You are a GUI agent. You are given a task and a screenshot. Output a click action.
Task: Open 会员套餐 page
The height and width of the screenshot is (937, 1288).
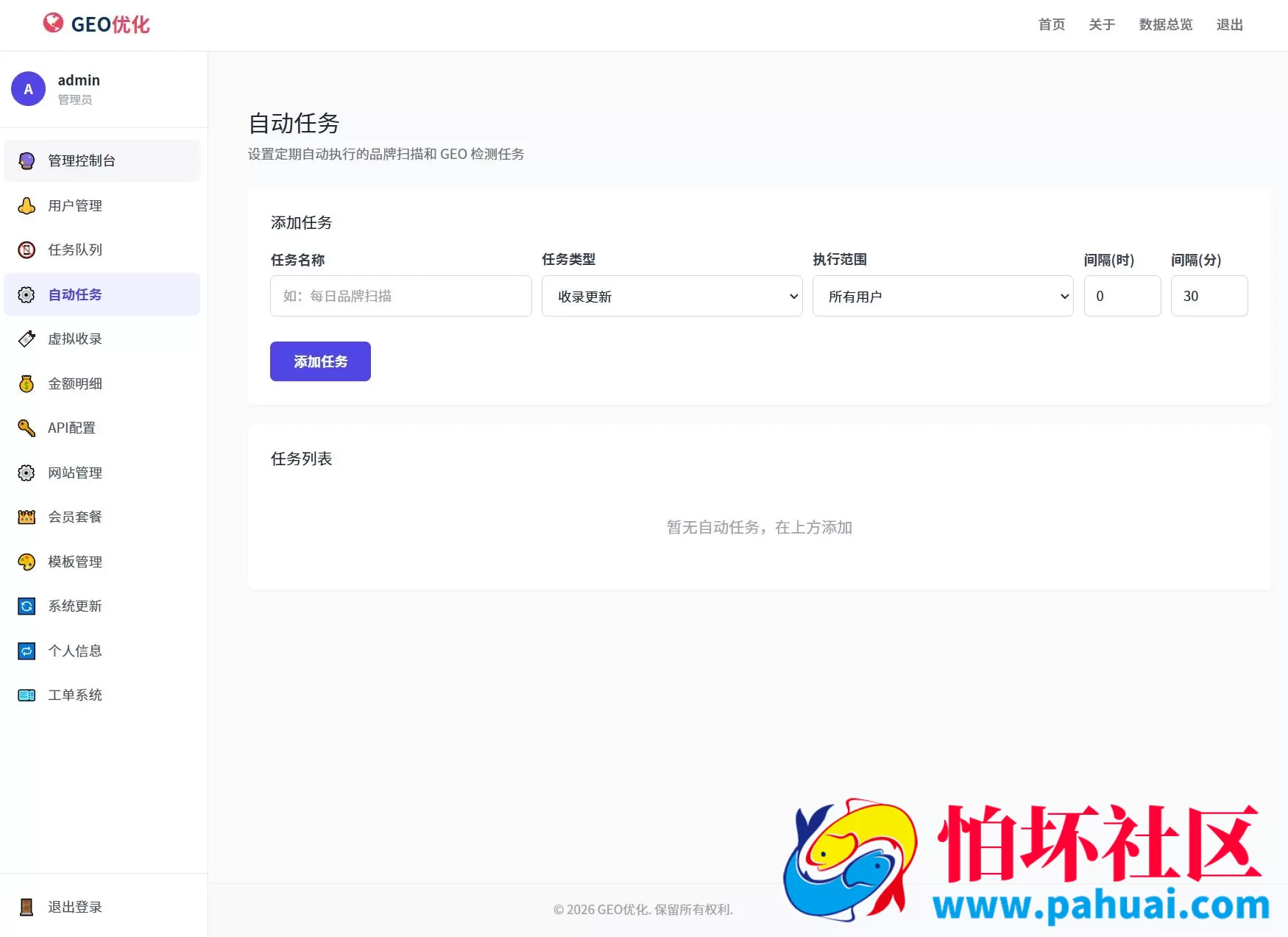coord(102,517)
